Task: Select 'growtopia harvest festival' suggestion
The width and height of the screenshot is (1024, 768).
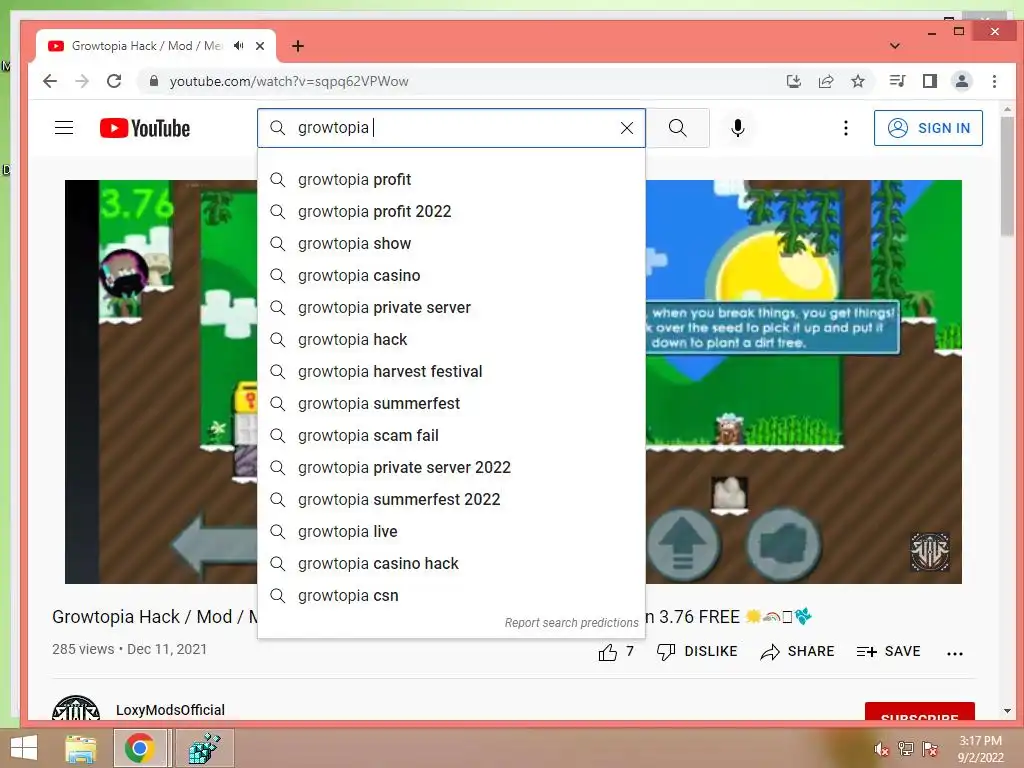Action: (x=451, y=372)
